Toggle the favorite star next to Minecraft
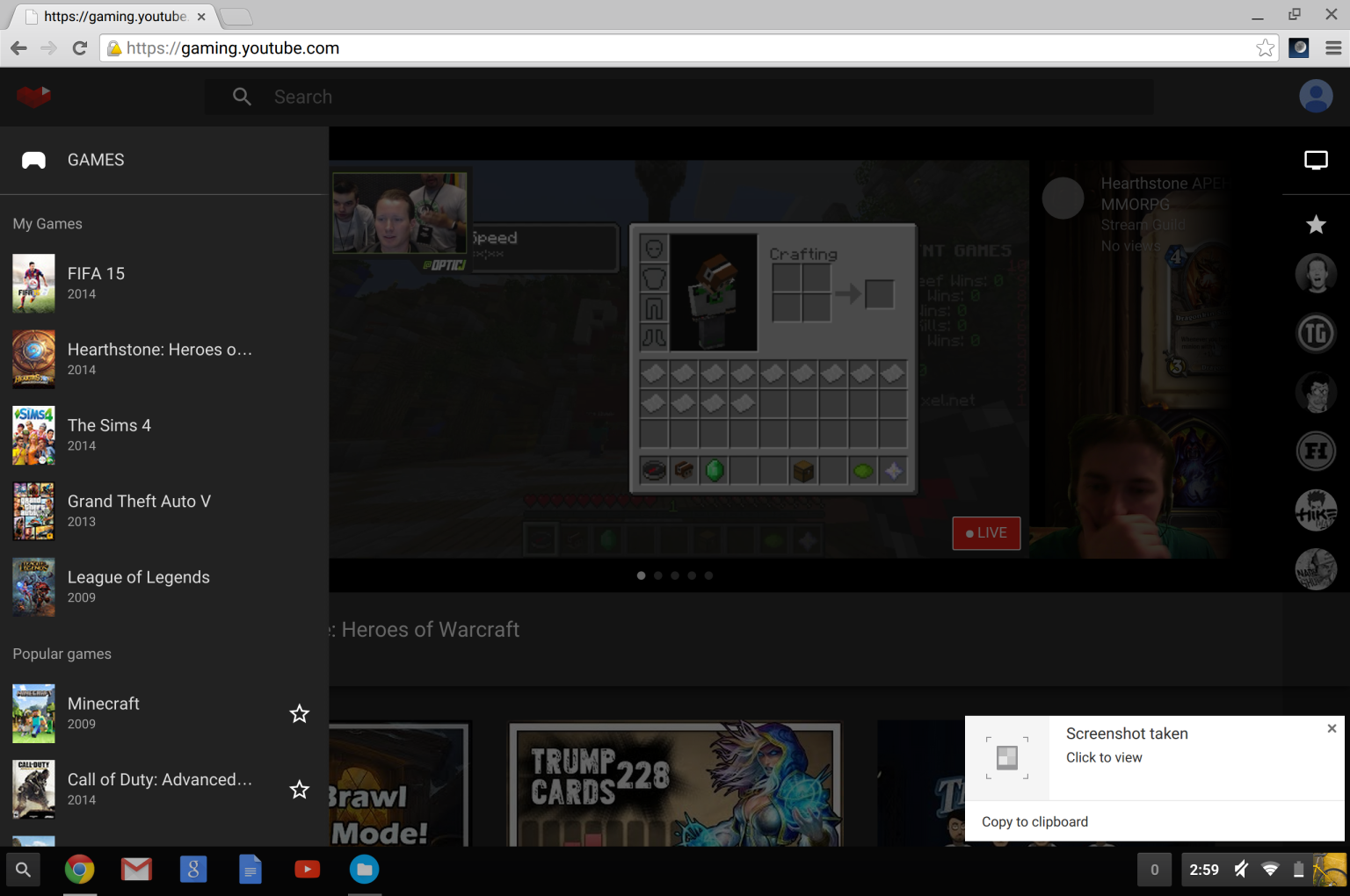 [x=300, y=714]
